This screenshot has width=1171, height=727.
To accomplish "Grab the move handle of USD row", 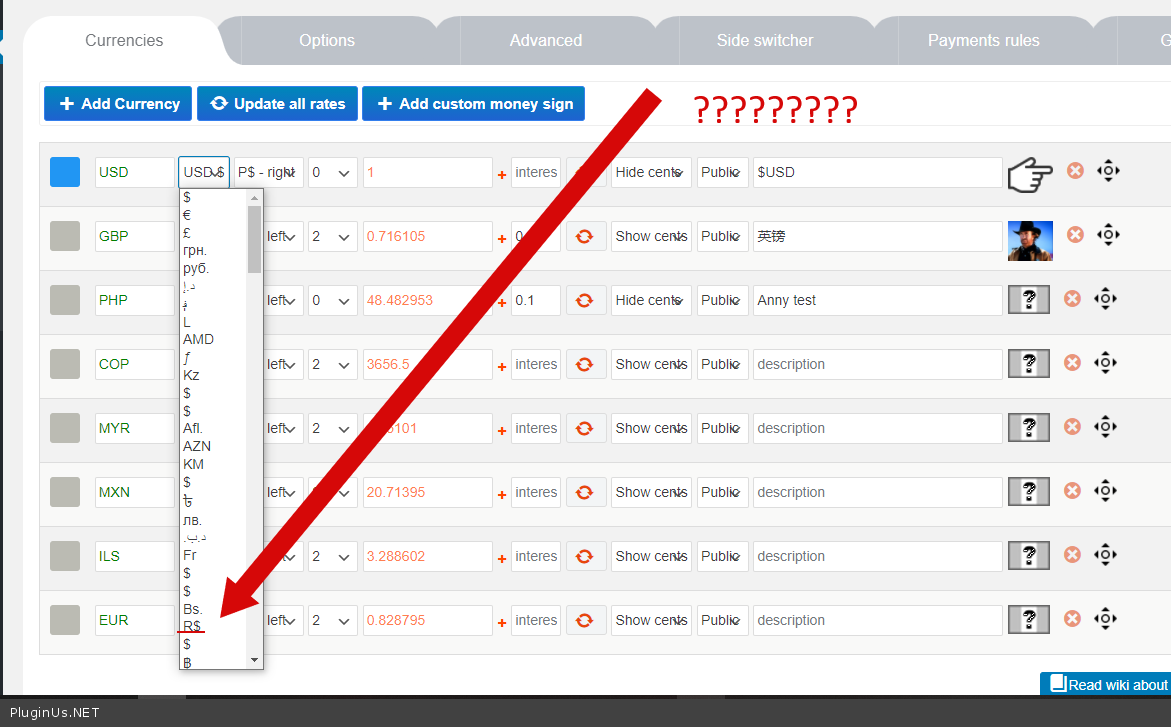I will click(1108, 170).
